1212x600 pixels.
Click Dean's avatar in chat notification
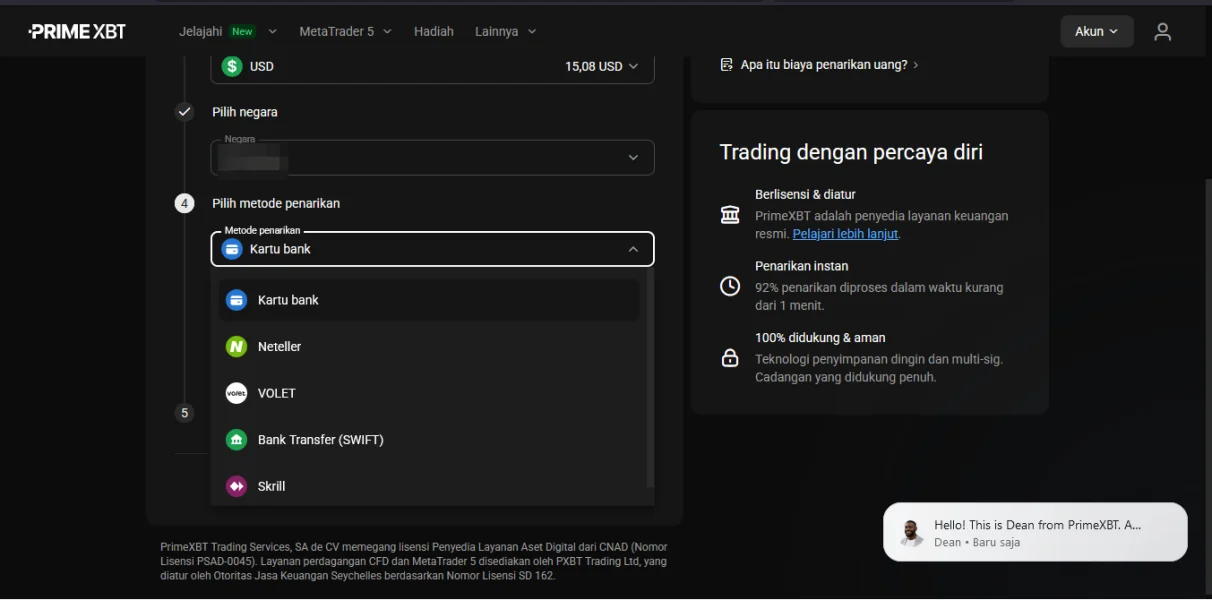tap(911, 533)
